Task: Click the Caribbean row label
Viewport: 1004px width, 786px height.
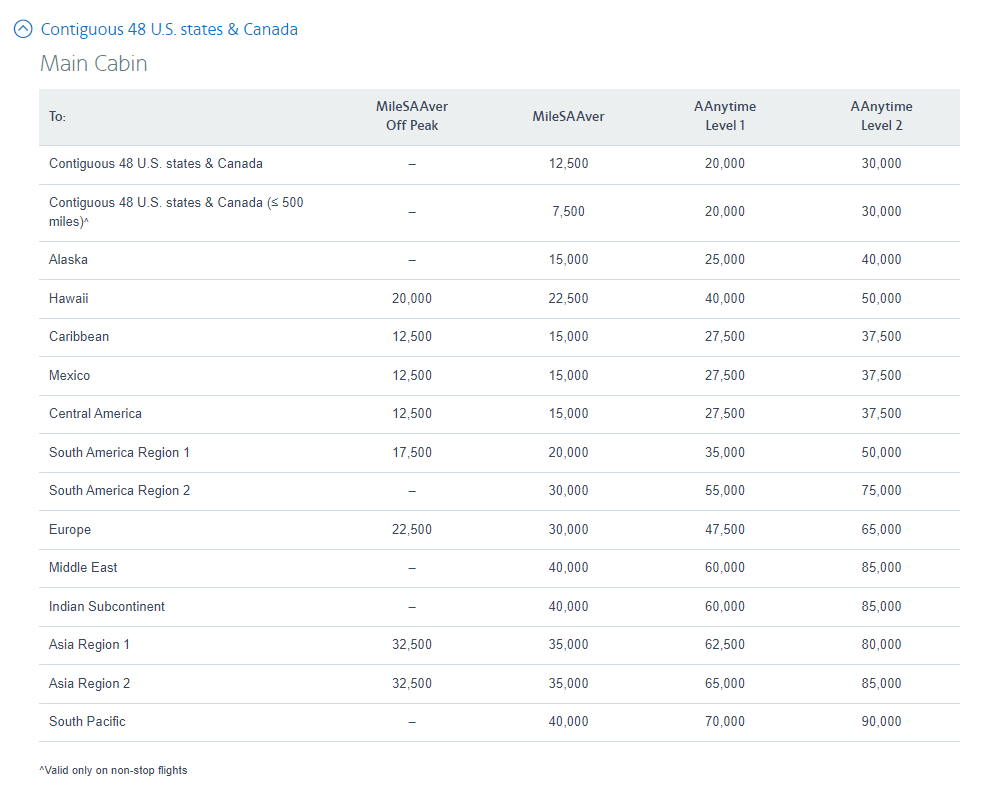Action: click(x=79, y=336)
